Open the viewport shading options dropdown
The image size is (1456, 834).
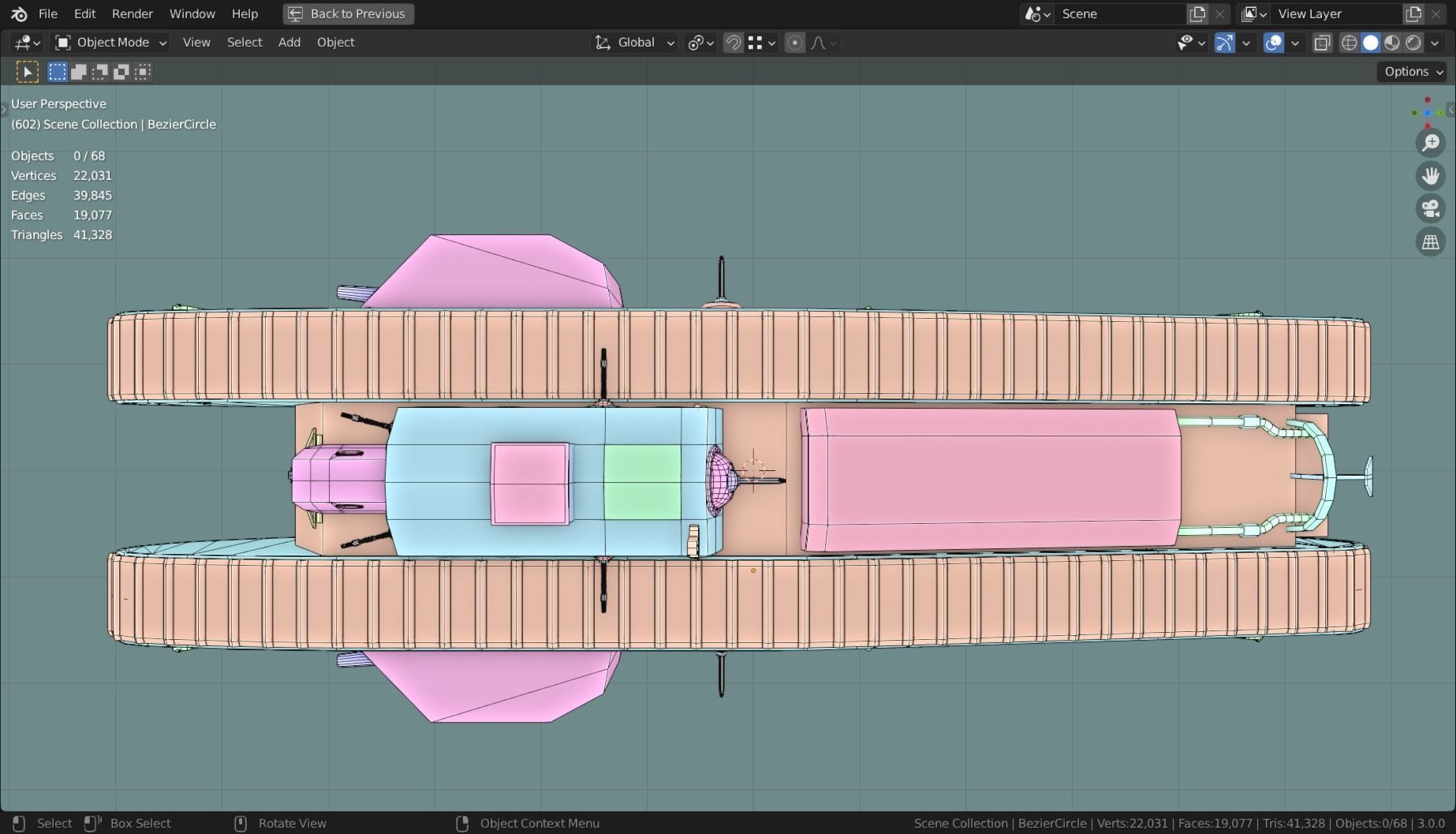click(1435, 43)
